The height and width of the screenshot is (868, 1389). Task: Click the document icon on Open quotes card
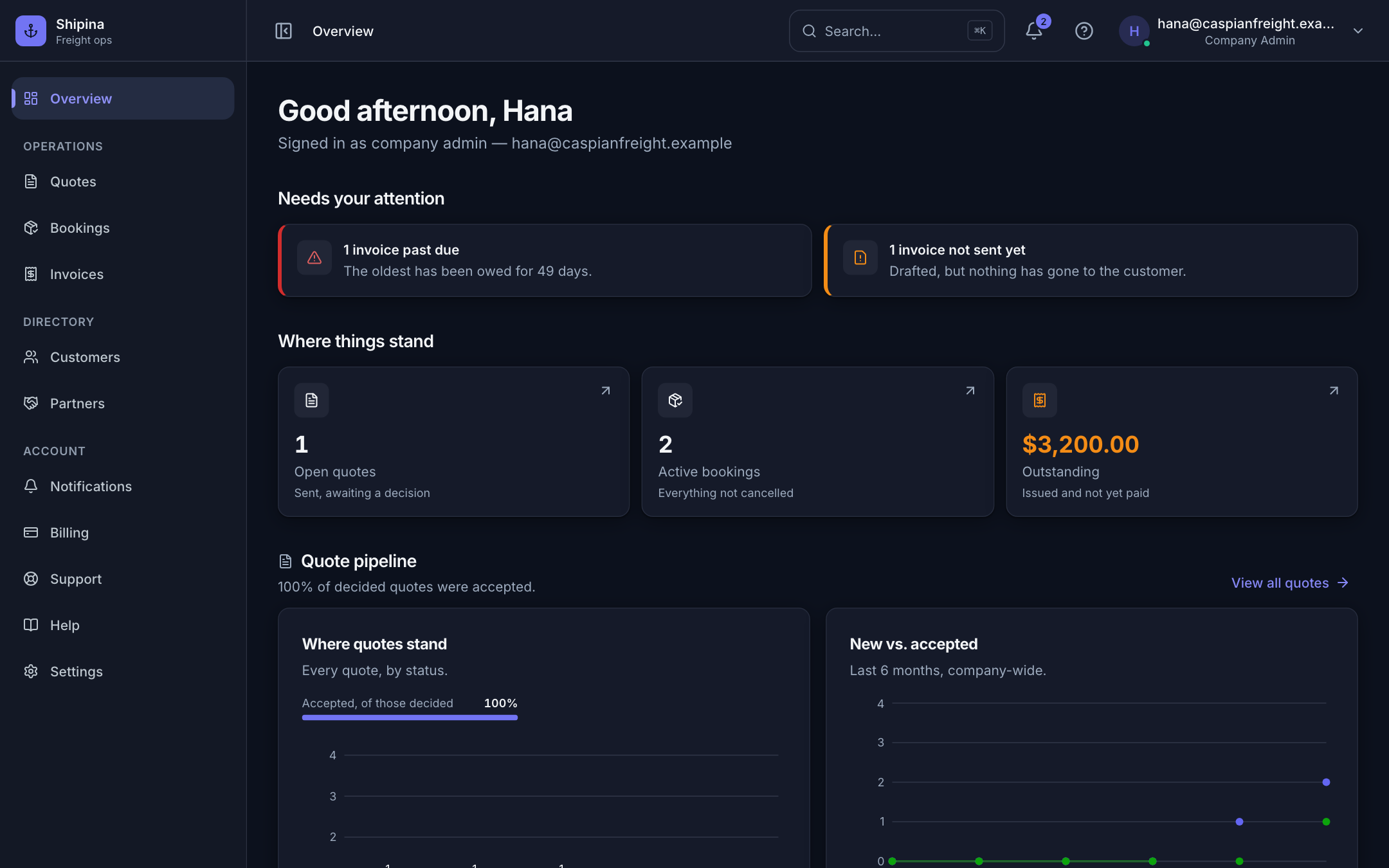pyautogui.click(x=312, y=401)
